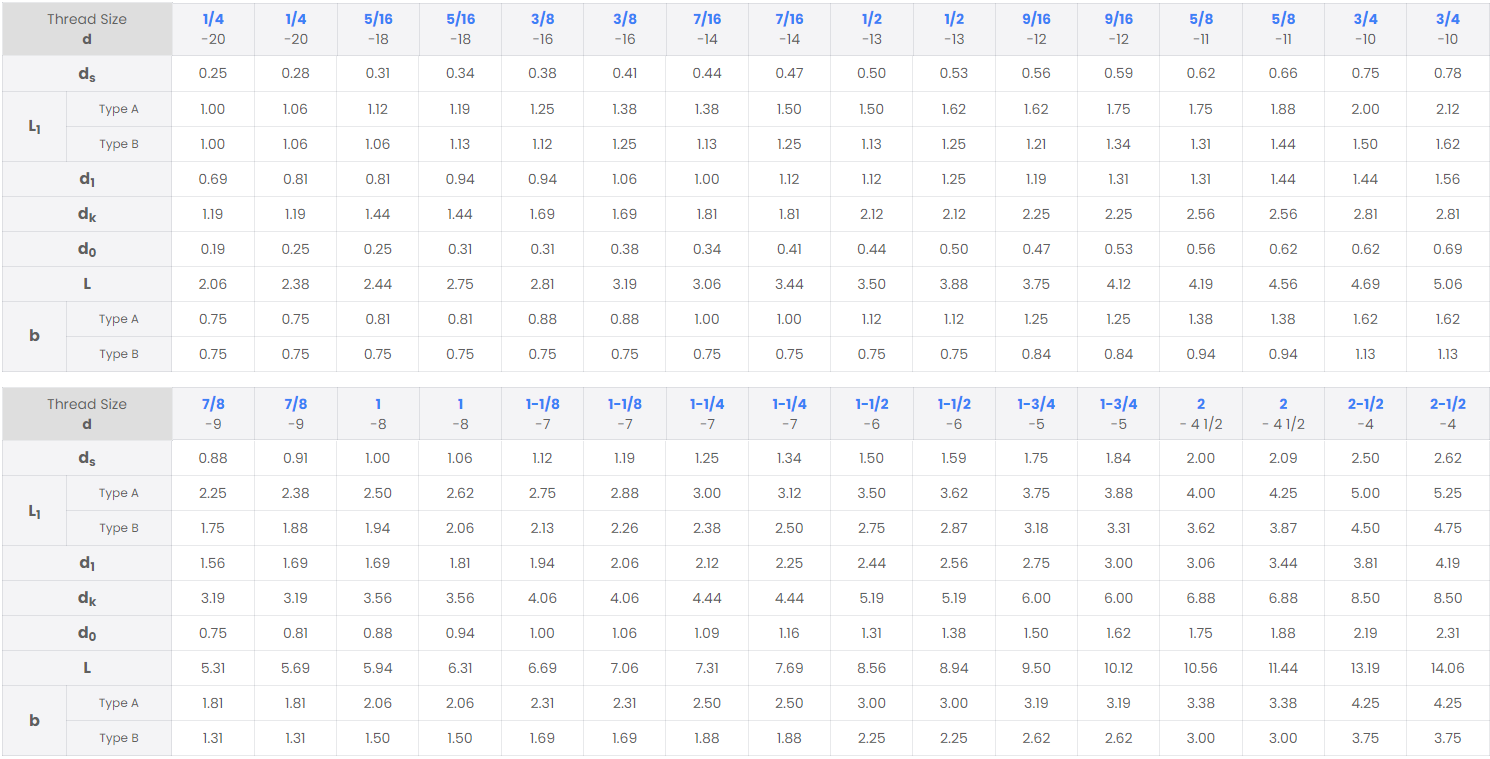The width and height of the screenshot is (1490, 759).
Task: Select the L value 4.69
Action: point(1365,284)
